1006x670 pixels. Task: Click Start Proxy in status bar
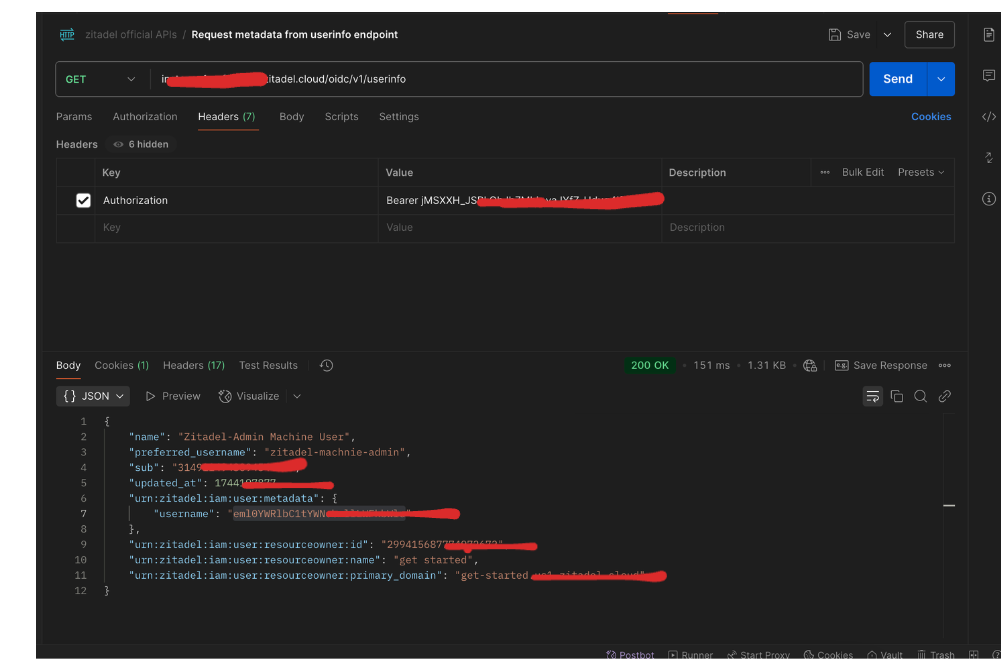tap(758, 655)
